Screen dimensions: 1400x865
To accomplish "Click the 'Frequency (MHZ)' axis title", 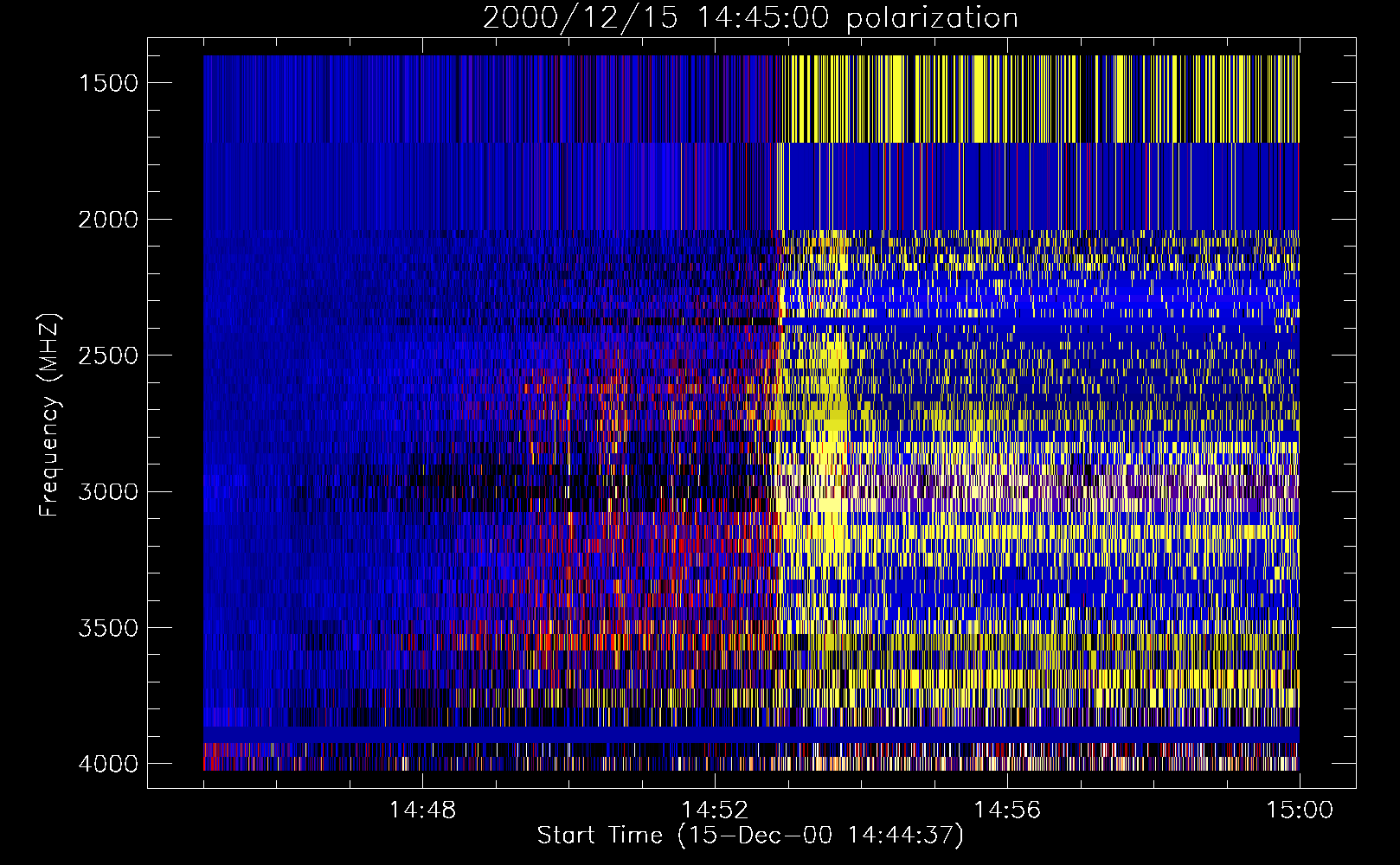I will pos(49,413).
